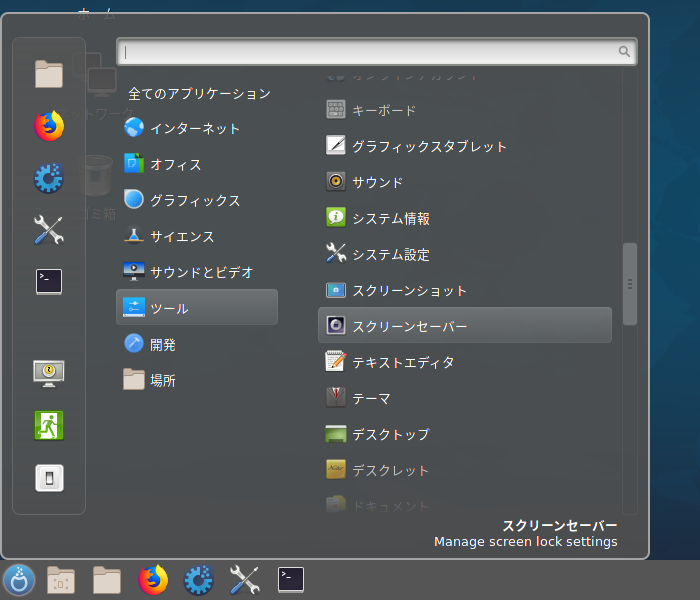Click the speaker icon beside サウンド
The image size is (700, 600).
tap(336, 181)
